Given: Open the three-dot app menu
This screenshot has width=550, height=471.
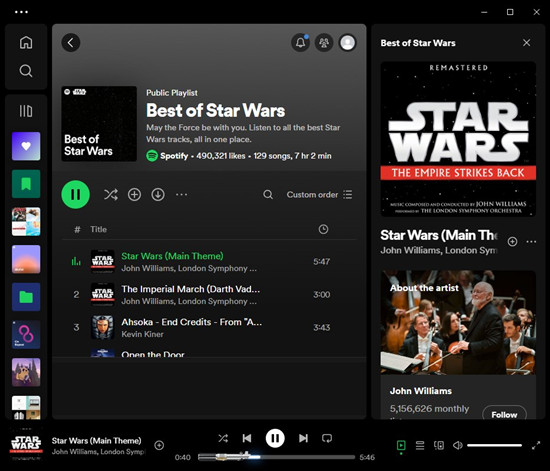Looking at the screenshot, I should [21, 12].
